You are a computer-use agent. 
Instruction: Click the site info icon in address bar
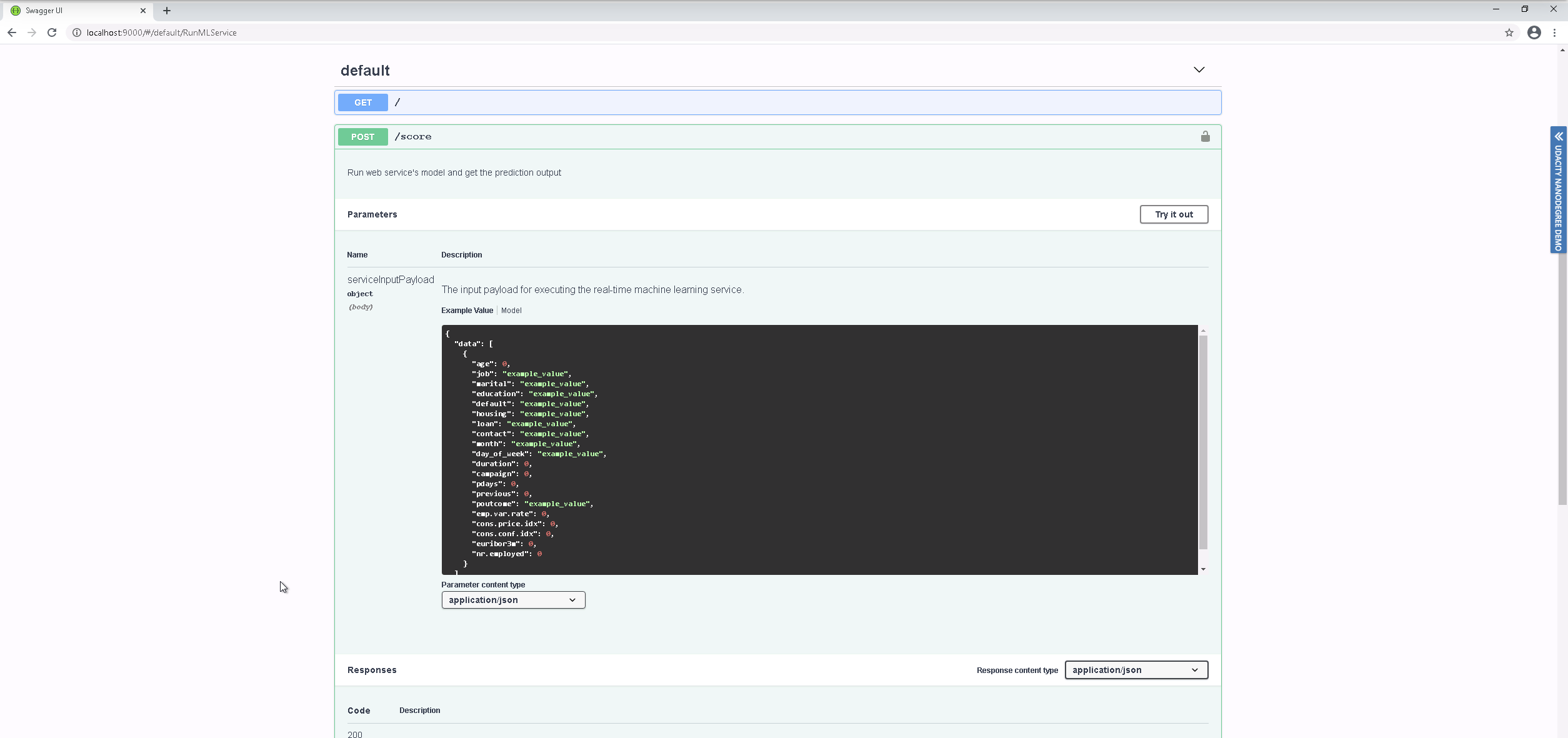click(x=77, y=32)
